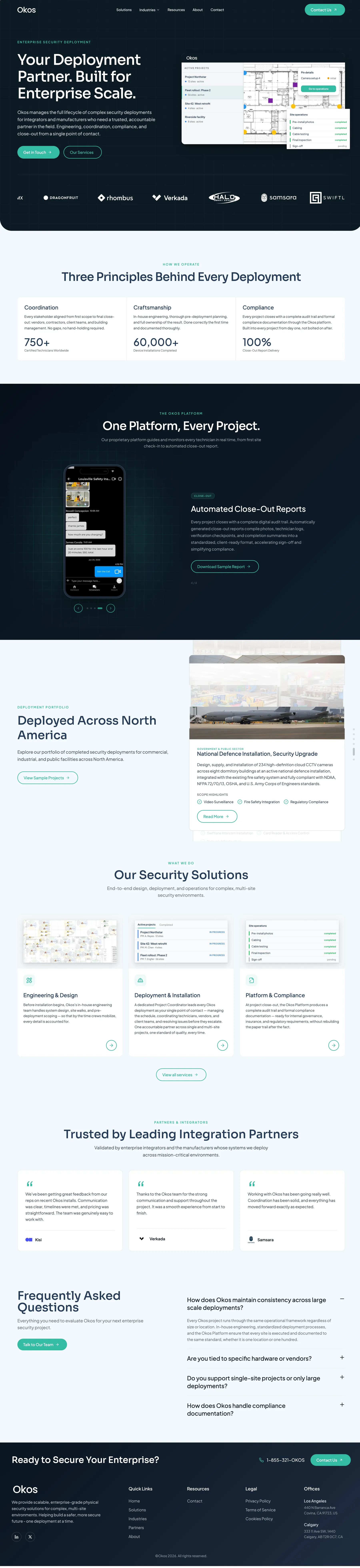Open arrow link on Engineering & Design card
Viewport: 360px width, 1568px height.
[111, 1045]
